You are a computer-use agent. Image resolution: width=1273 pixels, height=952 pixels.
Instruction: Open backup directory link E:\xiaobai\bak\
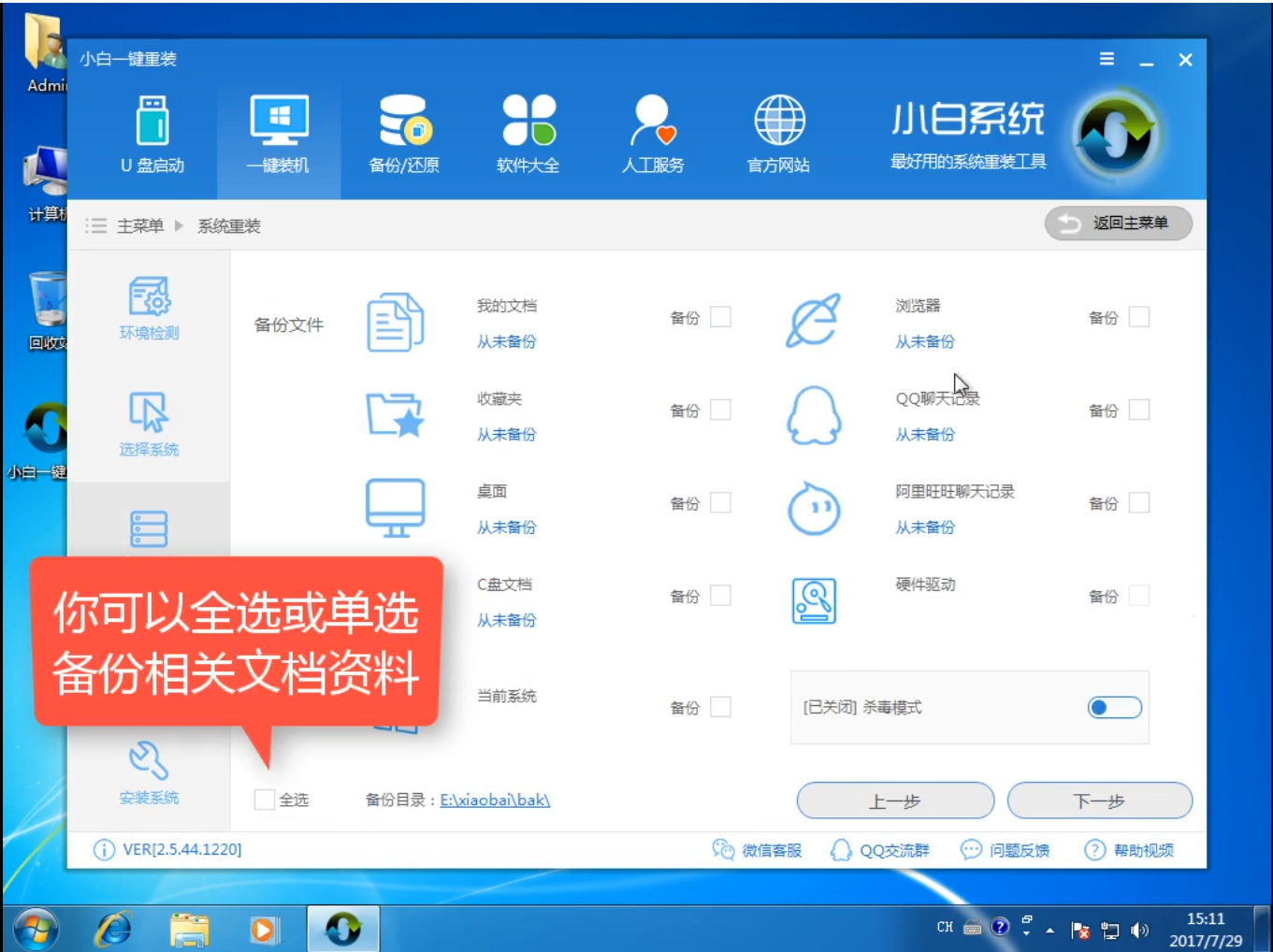click(497, 801)
